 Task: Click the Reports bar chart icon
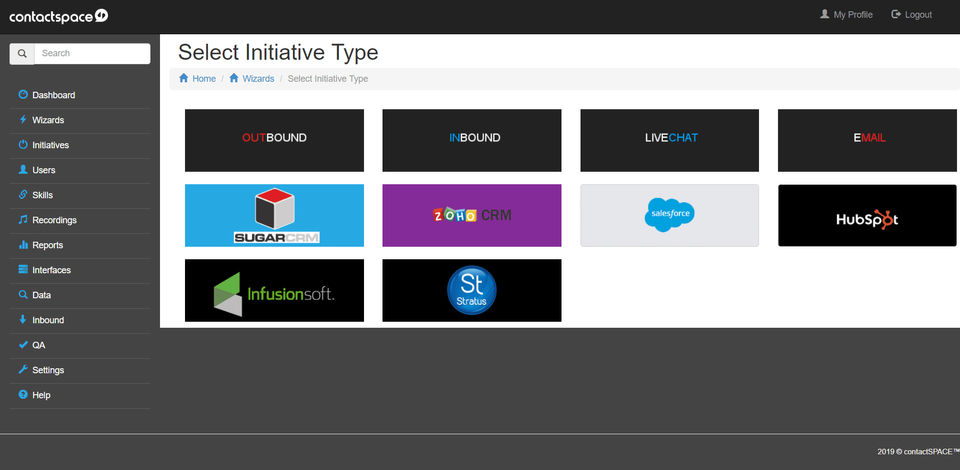(23, 245)
